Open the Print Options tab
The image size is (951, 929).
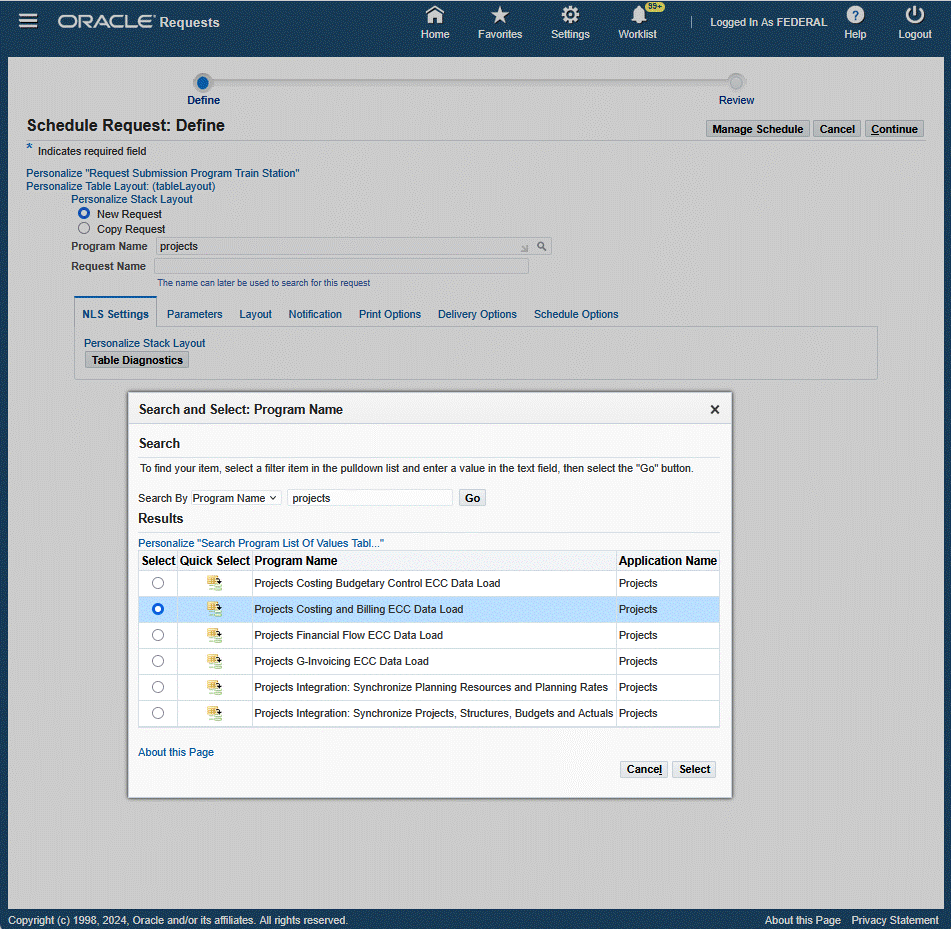coord(389,314)
